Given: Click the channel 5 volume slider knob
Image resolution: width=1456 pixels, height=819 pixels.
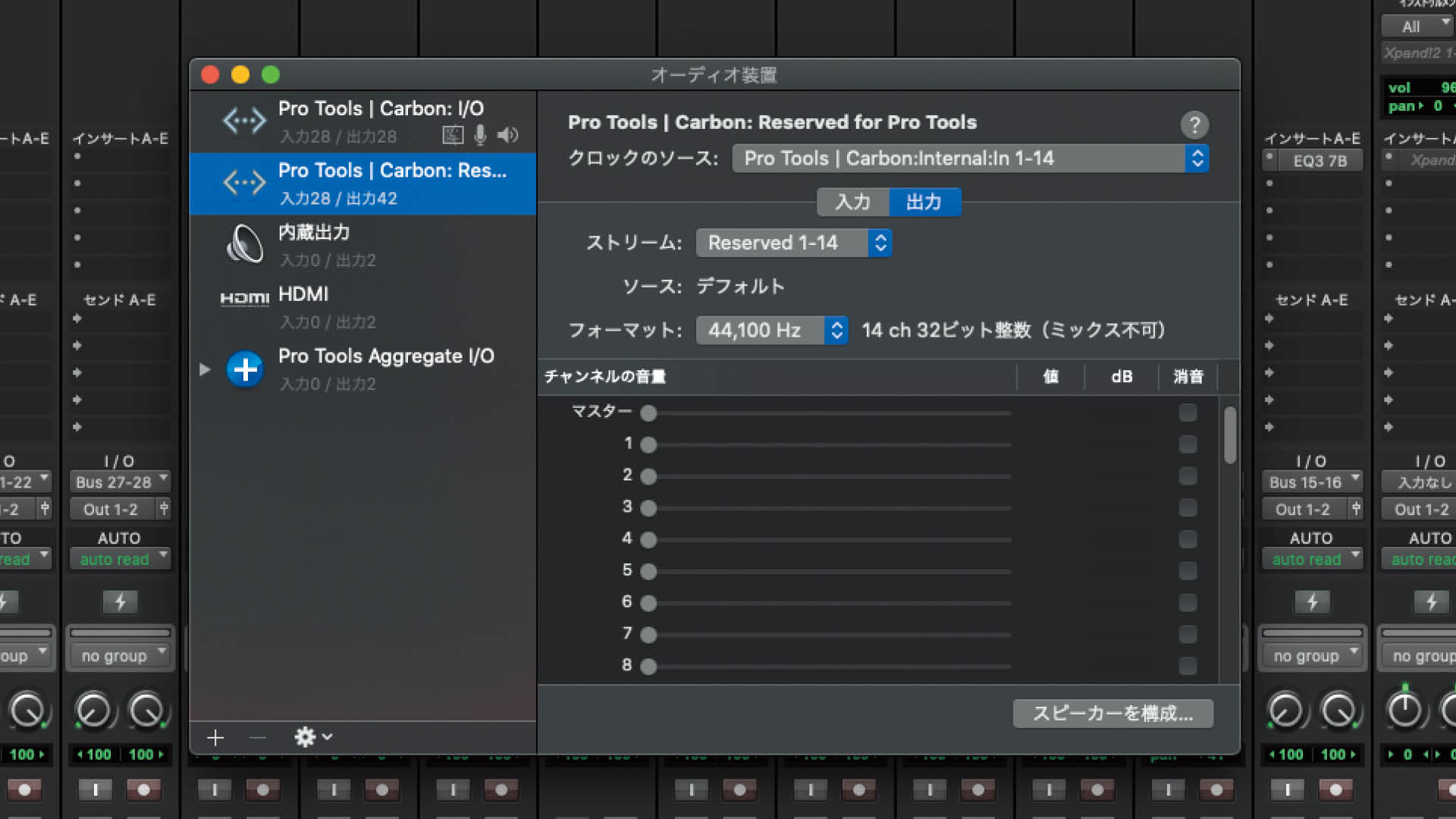Looking at the screenshot, I should (648, 572).
